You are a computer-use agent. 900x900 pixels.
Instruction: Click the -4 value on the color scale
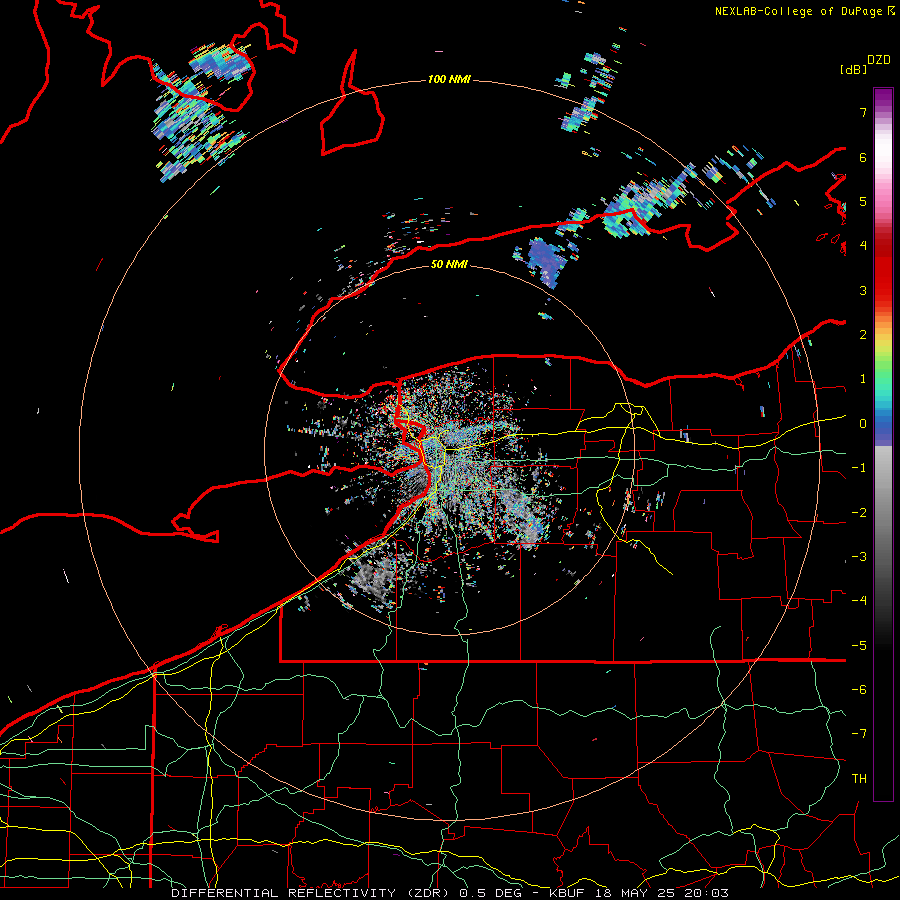pyautogui.click(x=859, y=601)
